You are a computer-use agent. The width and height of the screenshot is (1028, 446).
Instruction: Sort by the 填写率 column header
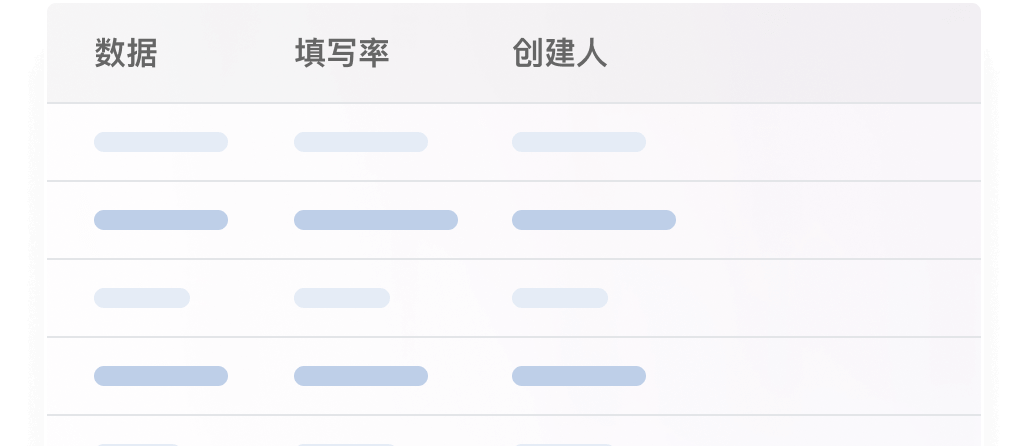point(342,53)
